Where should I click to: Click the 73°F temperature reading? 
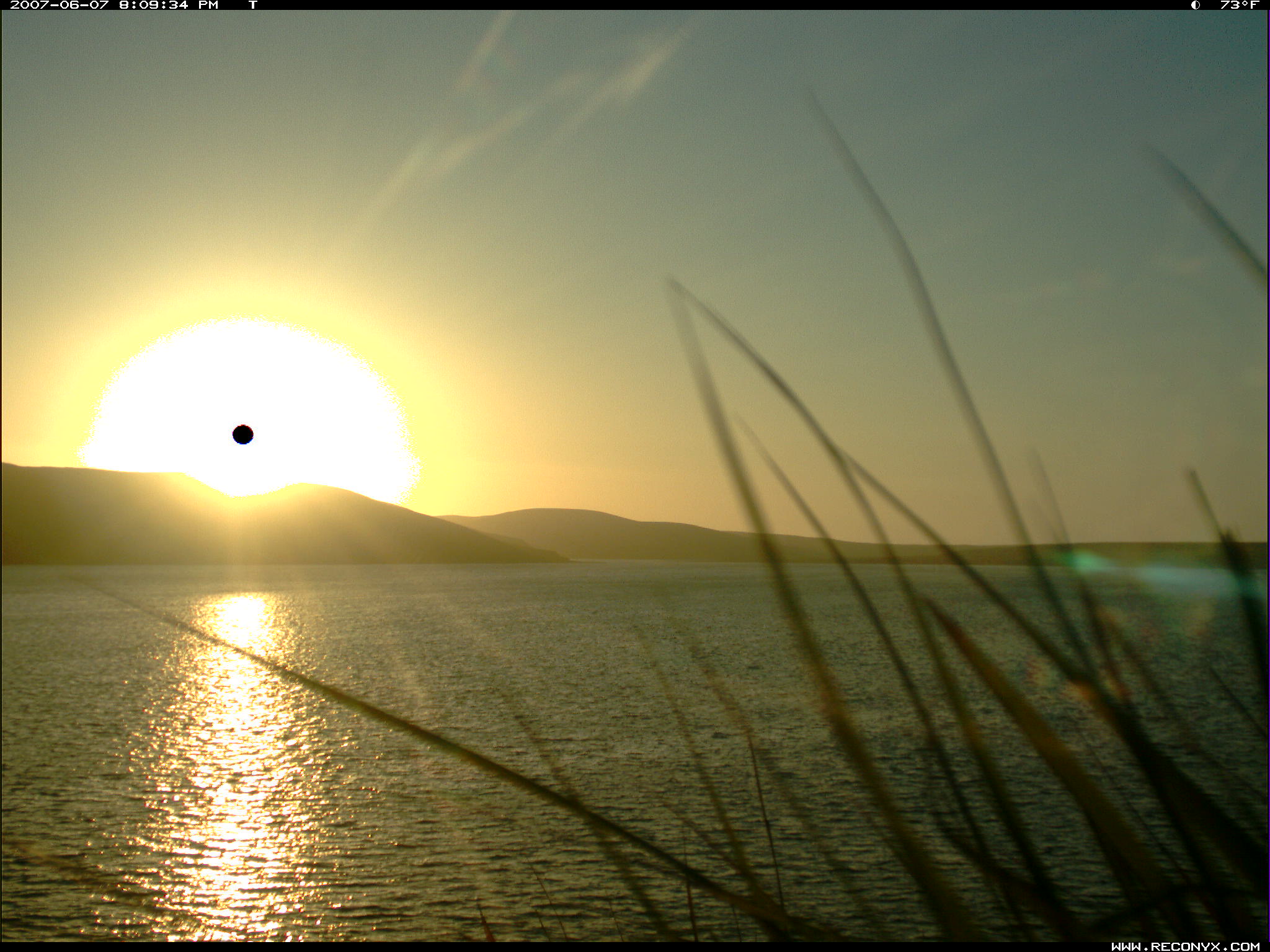click(x=1239, y=5)
